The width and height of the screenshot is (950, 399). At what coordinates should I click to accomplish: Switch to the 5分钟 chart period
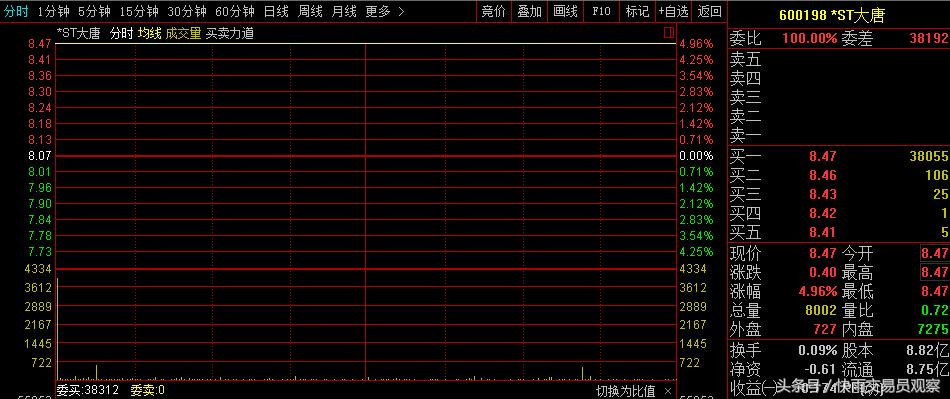[94, 11]
